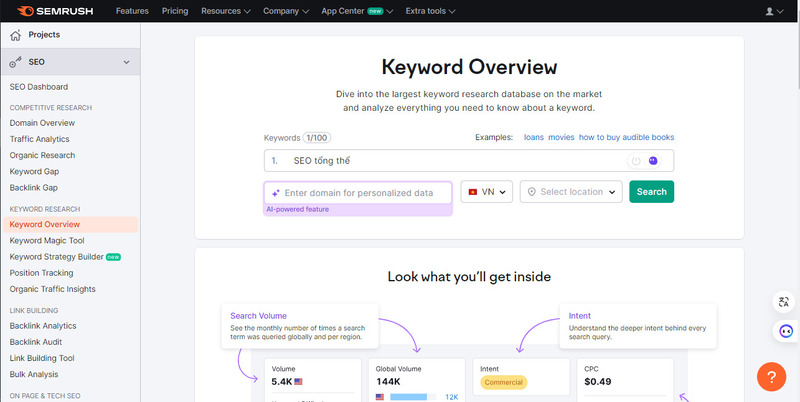Click the keyword input containing 'SEO tổng thể'
The height and width of the screenshot is (402, 800).
pos(450,160)
